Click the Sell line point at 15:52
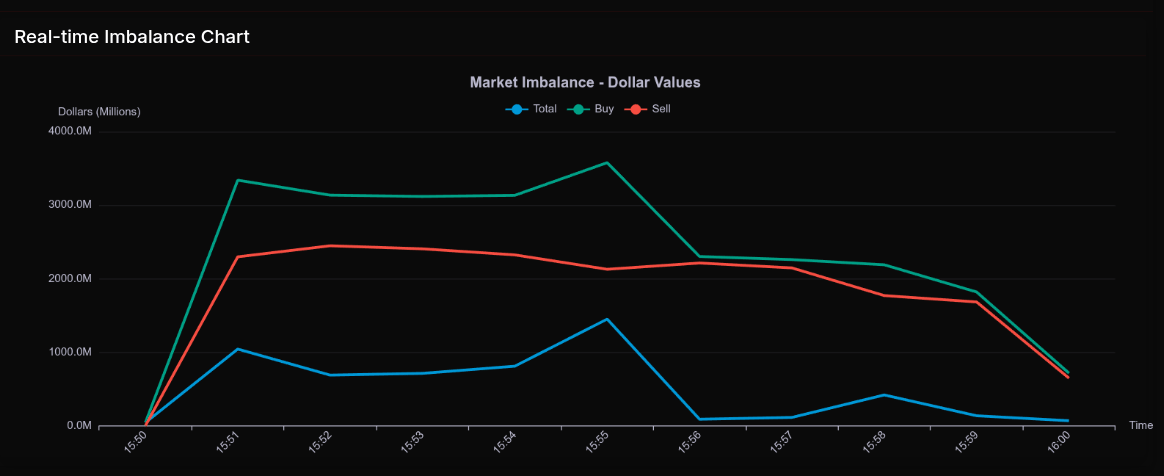The height and width of the screenshot is (476, 1164). [x=330, y=246]
